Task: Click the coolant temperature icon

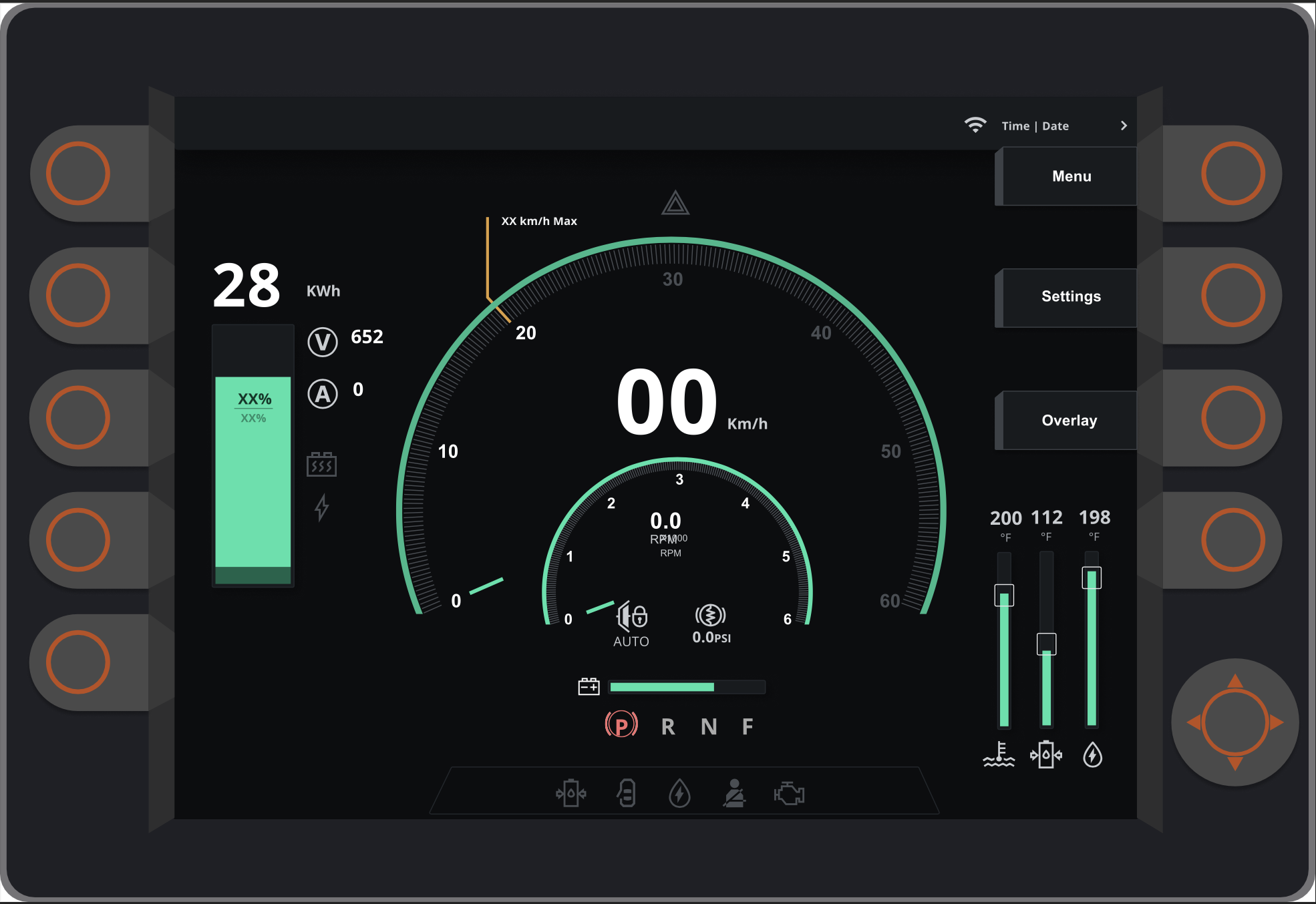Action: (999, 755)
